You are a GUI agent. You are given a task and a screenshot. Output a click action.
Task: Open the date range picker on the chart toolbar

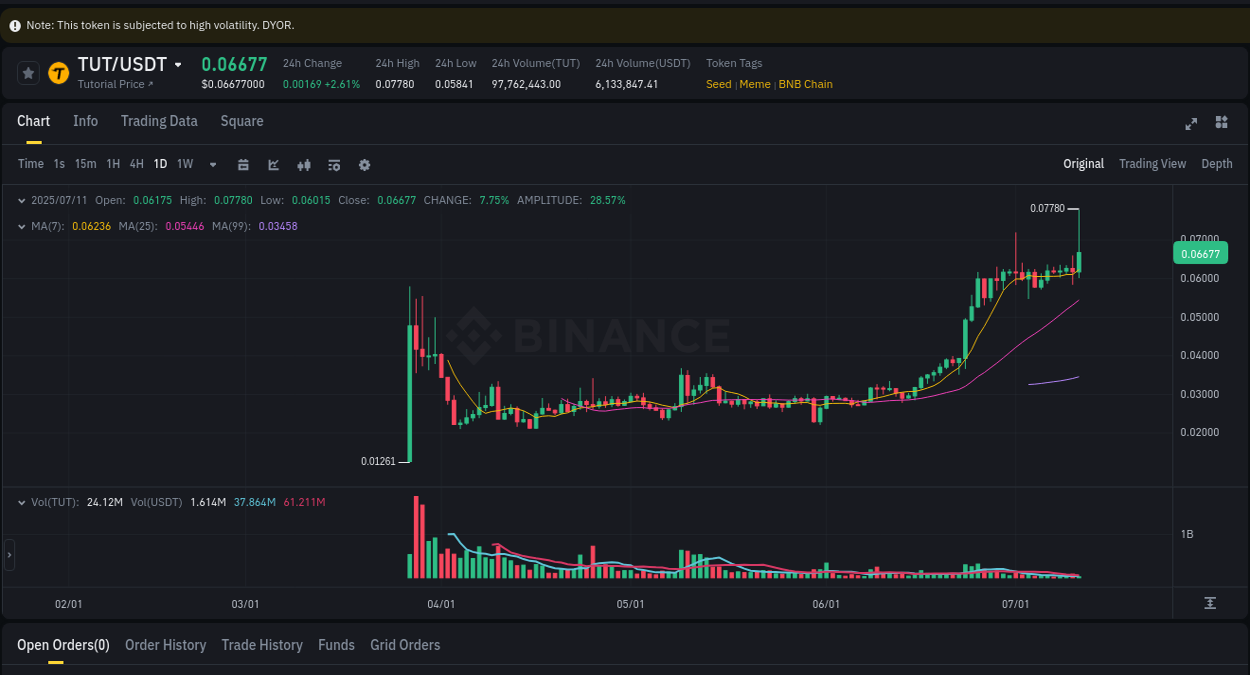click(x=243, y=164)
